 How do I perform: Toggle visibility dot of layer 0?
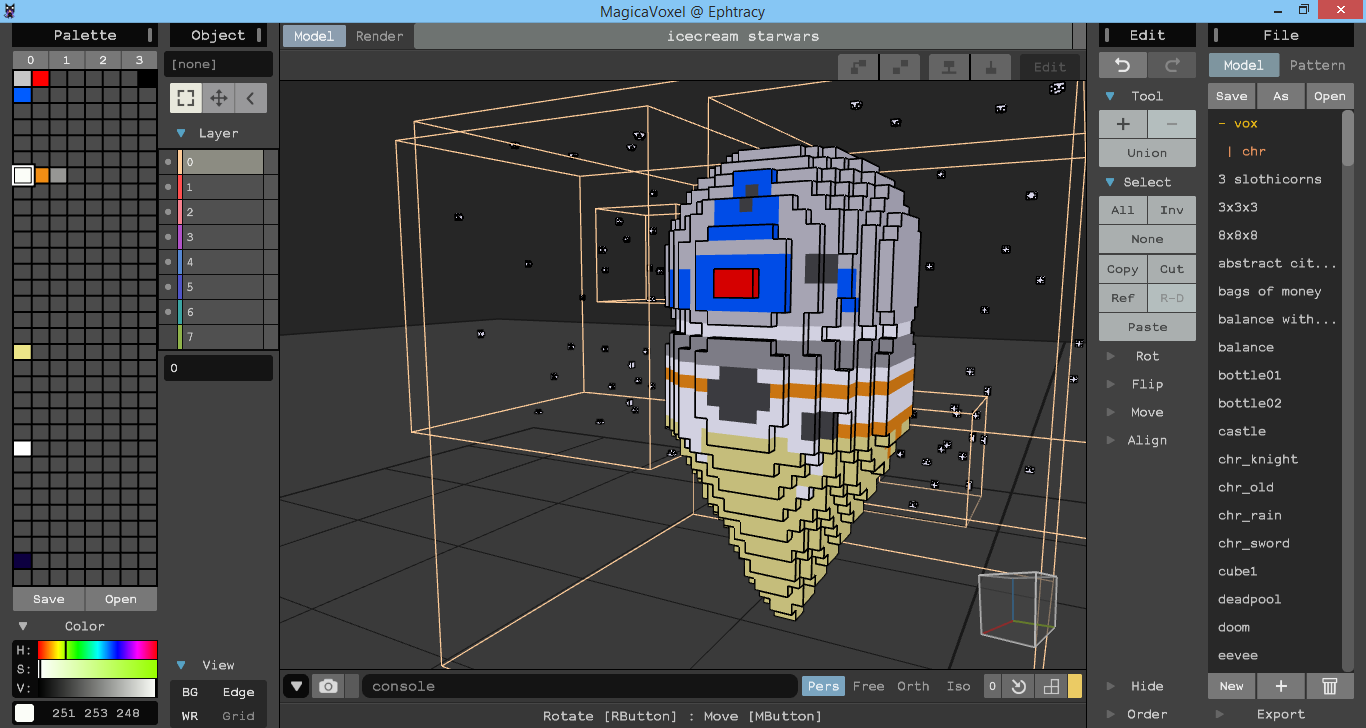(168, 162)
